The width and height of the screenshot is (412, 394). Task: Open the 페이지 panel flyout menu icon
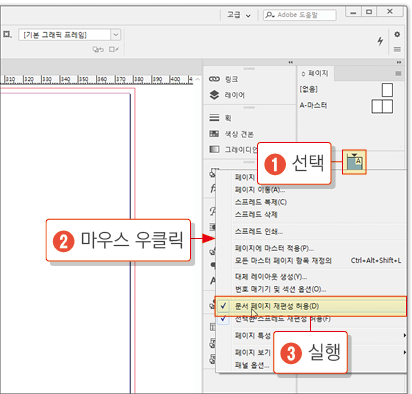point(398,73)
